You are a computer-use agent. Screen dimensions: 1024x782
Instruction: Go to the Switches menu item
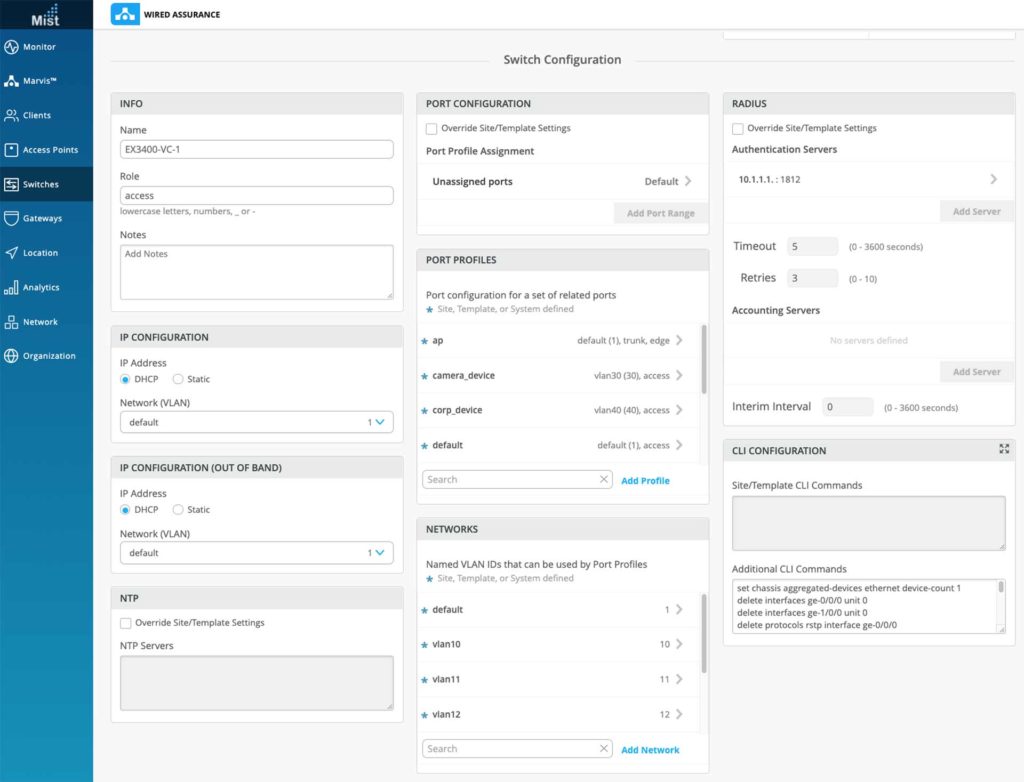pos(40,184)
